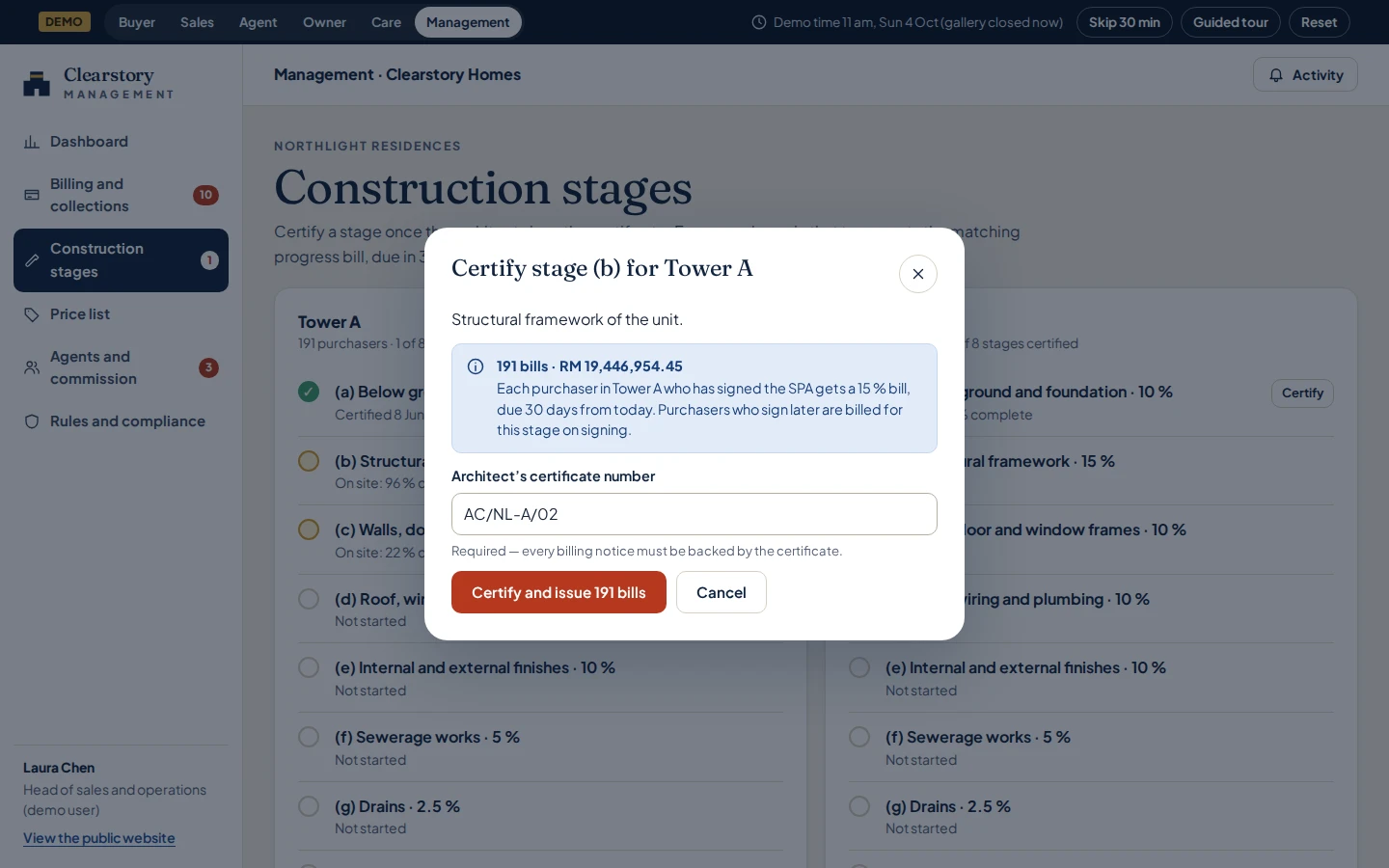Open Billing and collections

(x=121, y=195)
